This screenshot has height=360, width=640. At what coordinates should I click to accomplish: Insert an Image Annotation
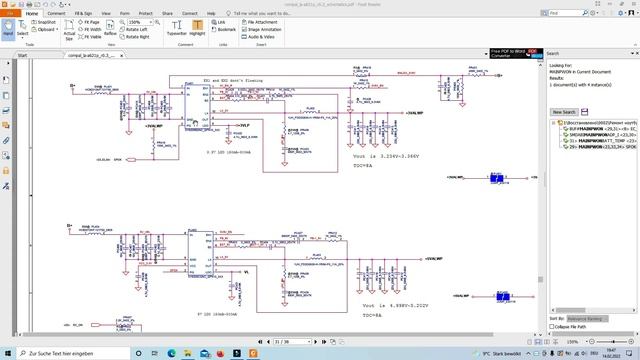[x=262, y=29]
